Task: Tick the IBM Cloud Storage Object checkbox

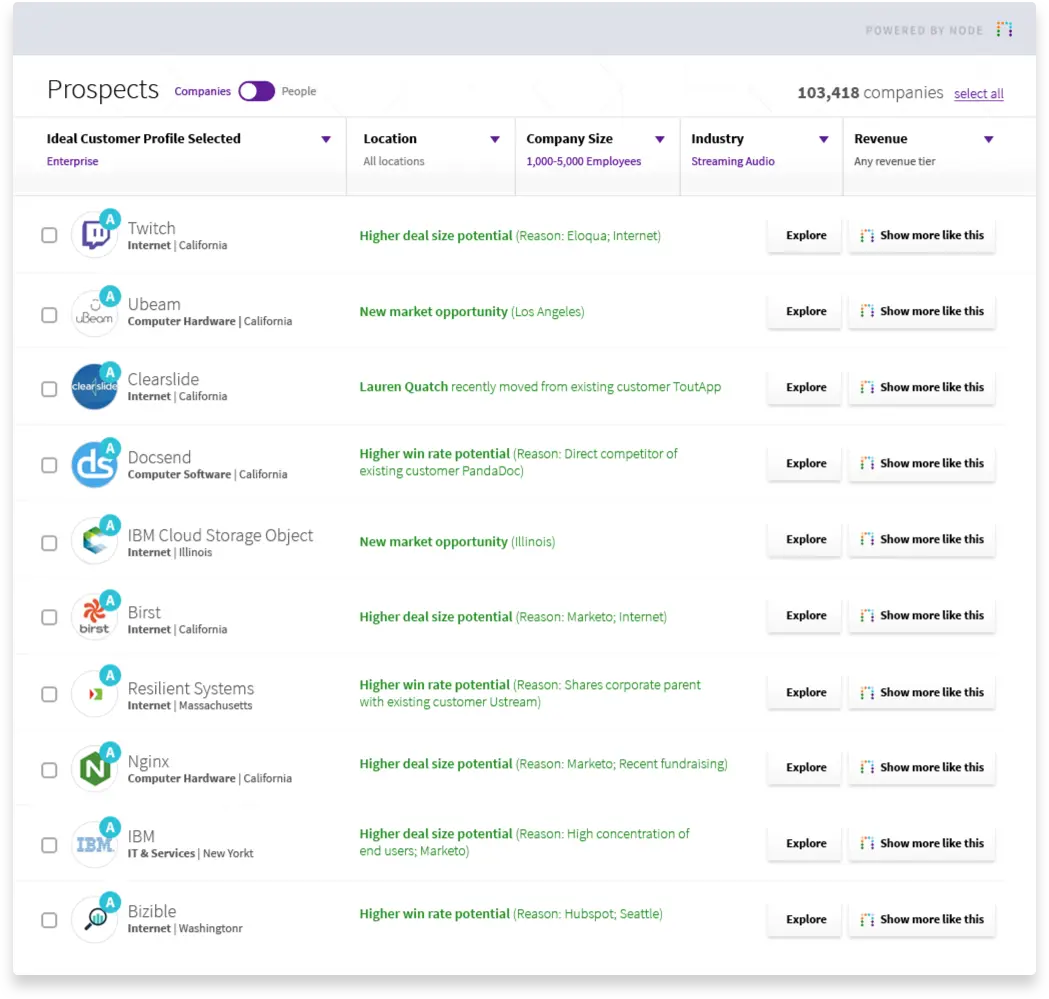Action: (x=50, y=543)
